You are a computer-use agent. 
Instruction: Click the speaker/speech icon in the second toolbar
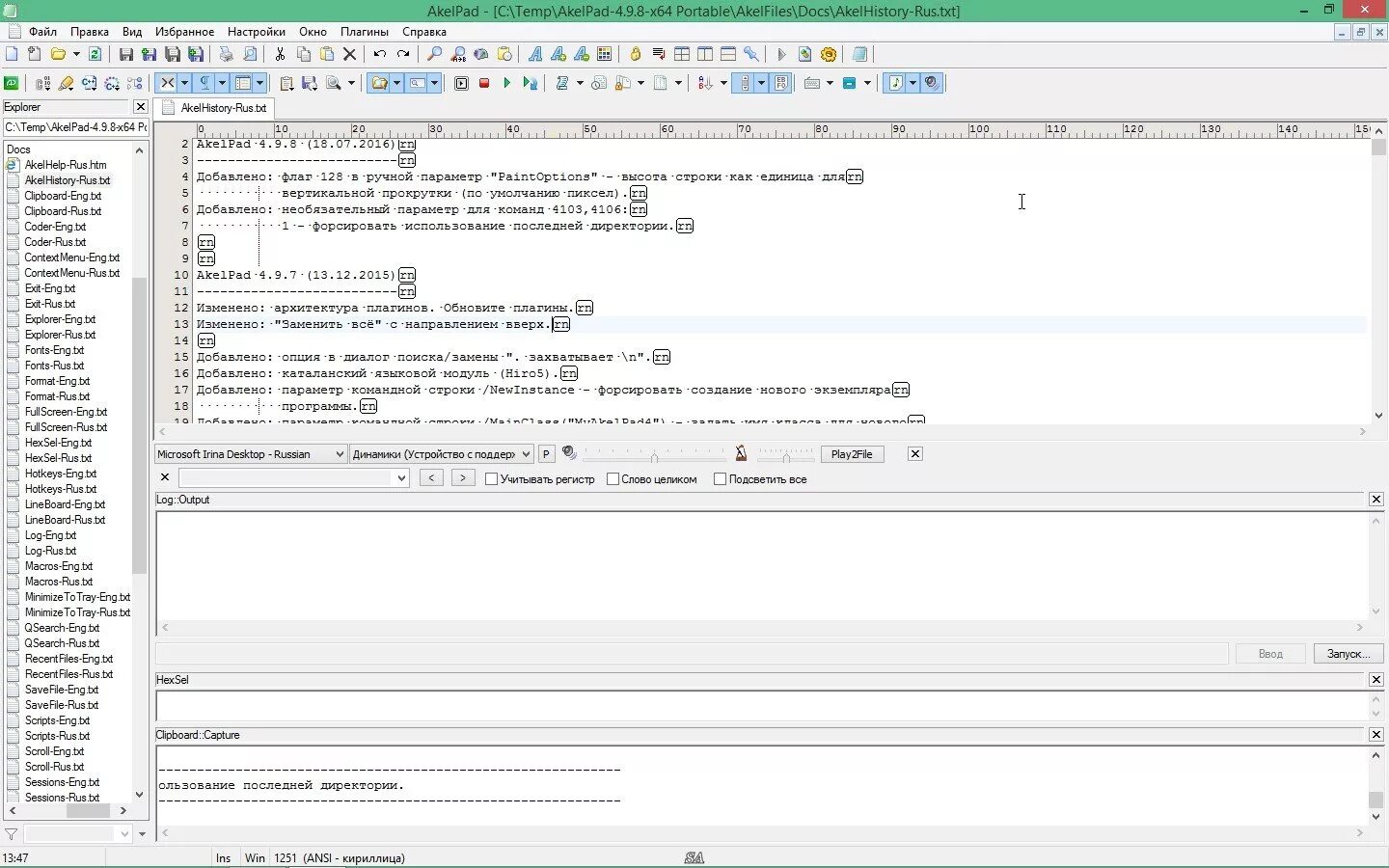(x=932, y=83)
